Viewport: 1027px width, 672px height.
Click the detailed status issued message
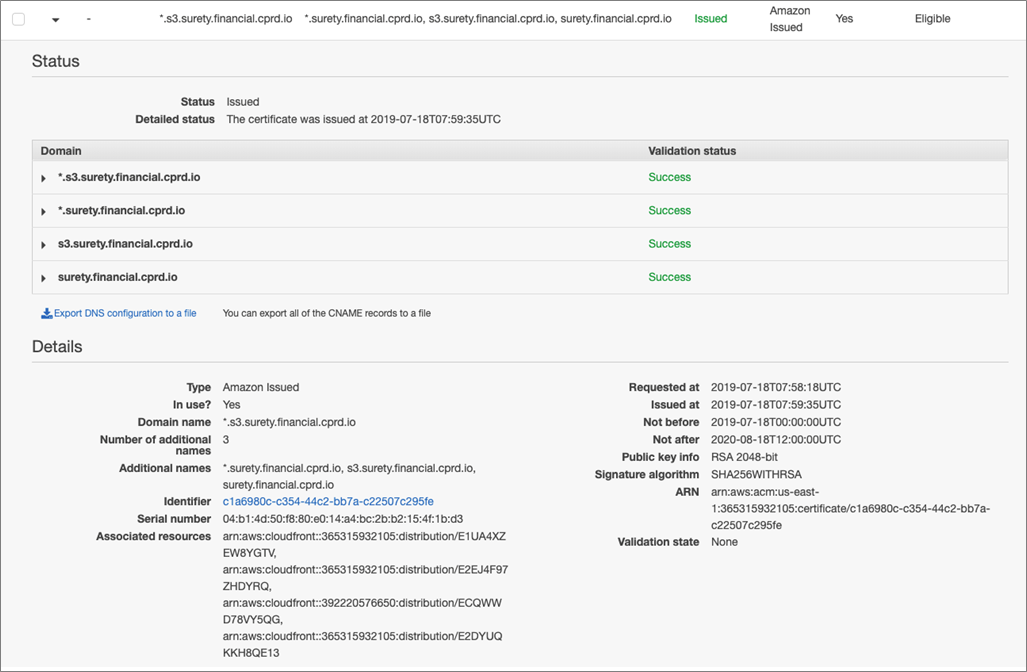[x=364, y=119]
